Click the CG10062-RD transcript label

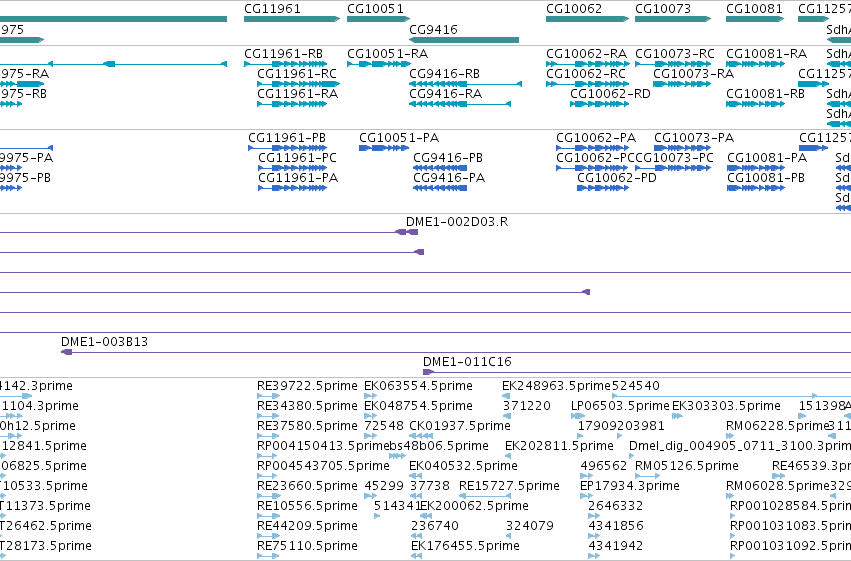610,94
